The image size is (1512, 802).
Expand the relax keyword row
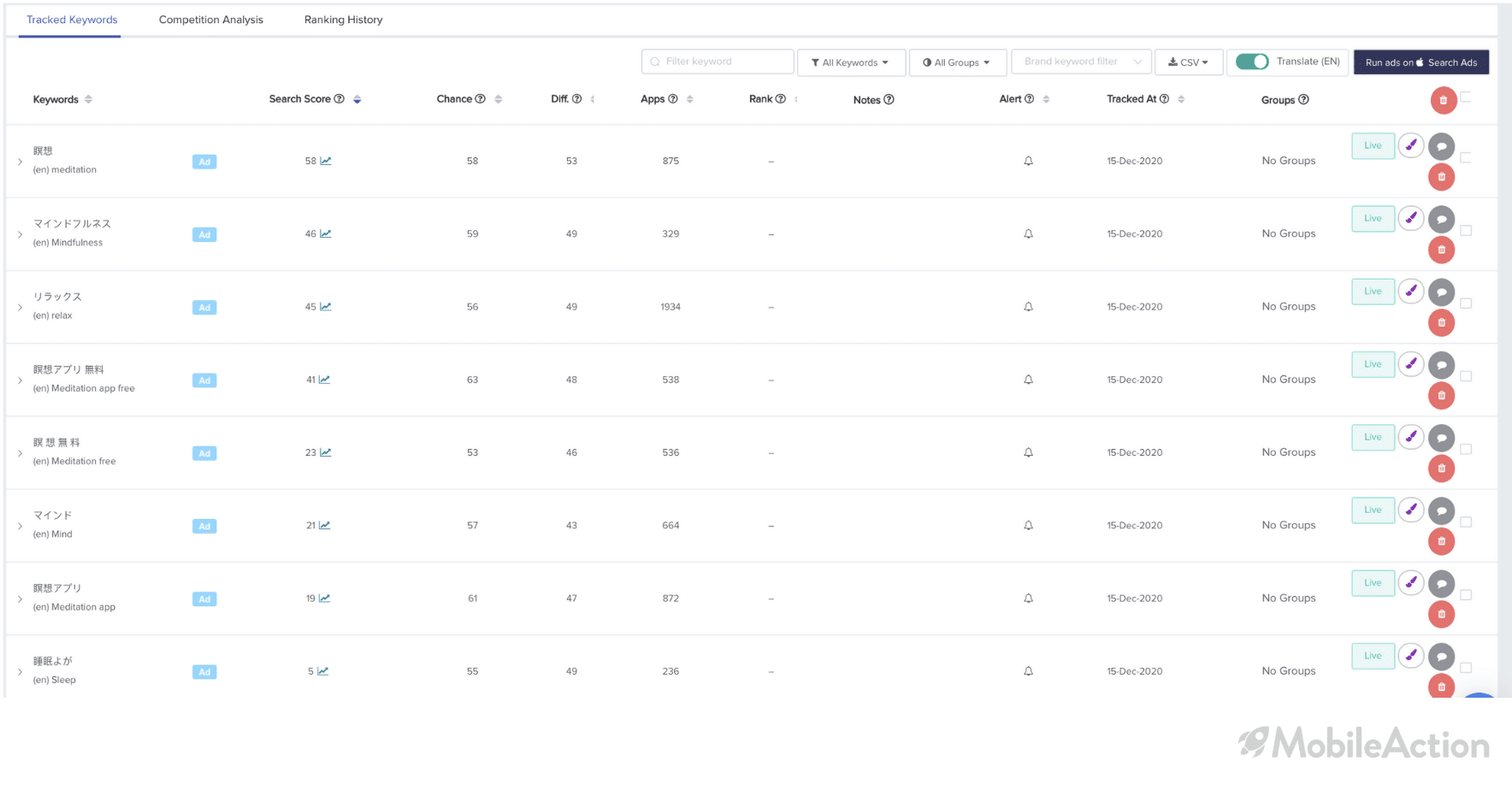20,307
